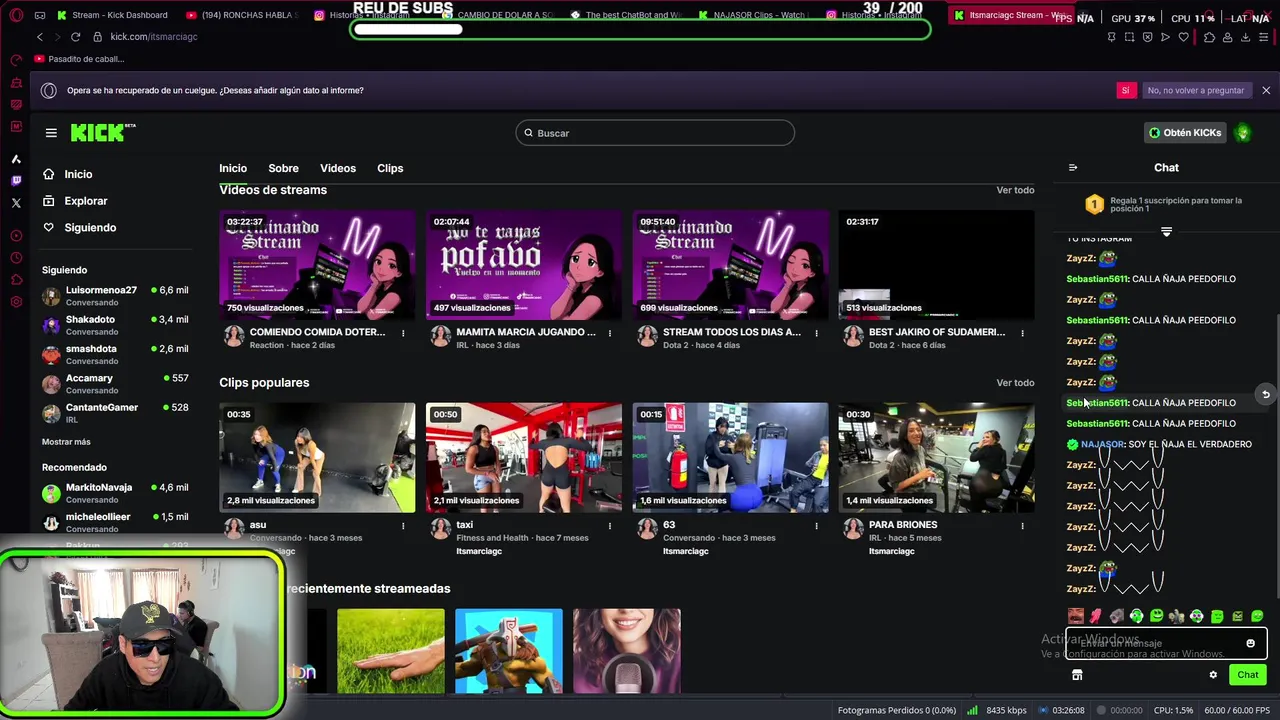This screenshot has height=720, width=1280.
Task: Open the 03:22:37 stream video thumbnail
Action: tap(317, 265)
